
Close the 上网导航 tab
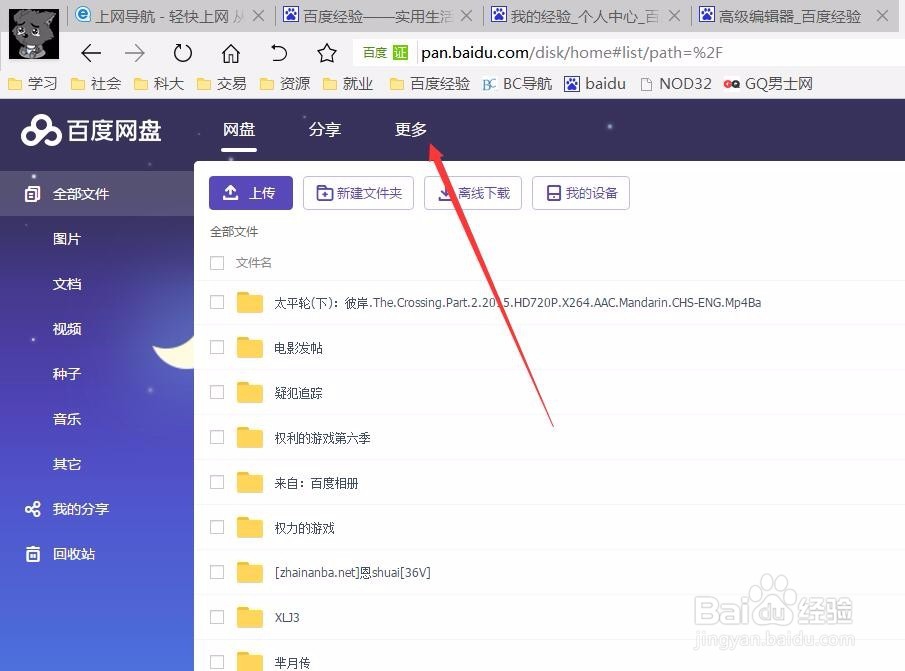point(259,16)
